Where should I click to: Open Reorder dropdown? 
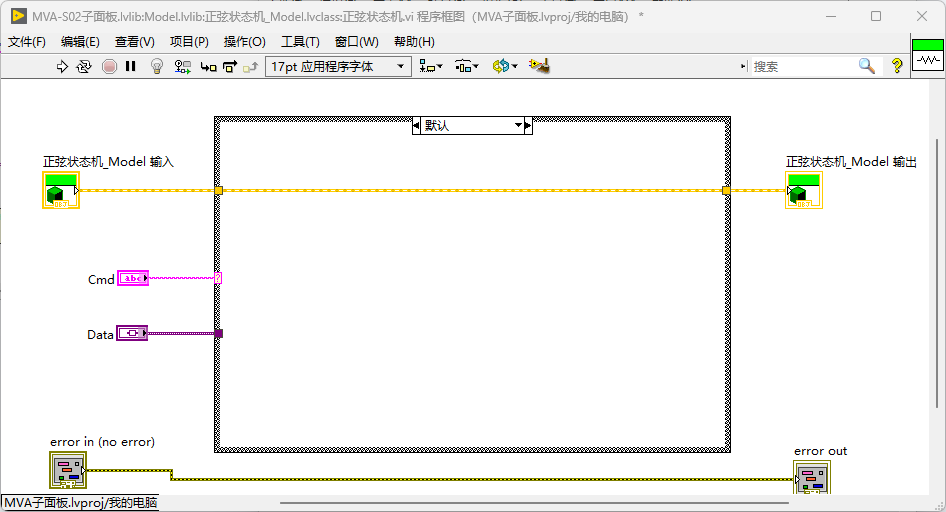coord(504,66)
